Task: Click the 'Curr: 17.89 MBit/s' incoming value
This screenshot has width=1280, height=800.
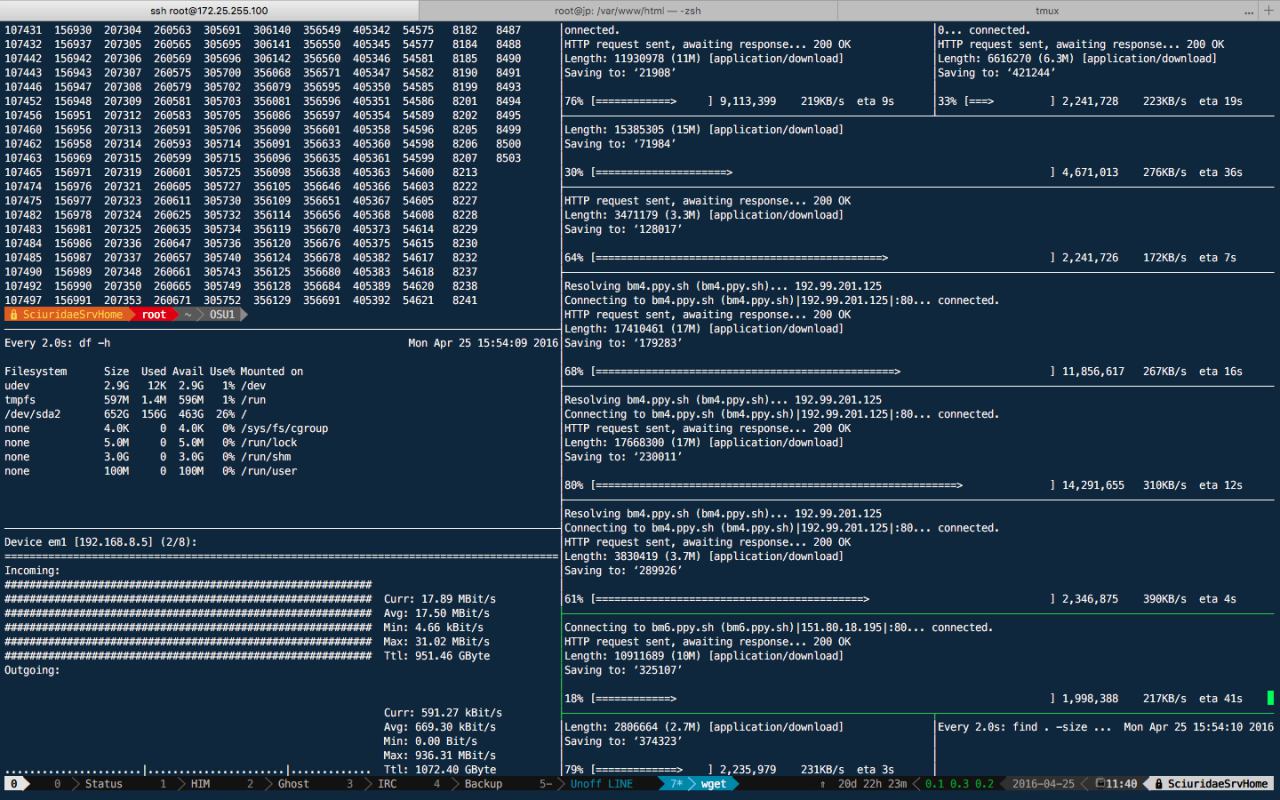Action: click(x=439, y=599)
